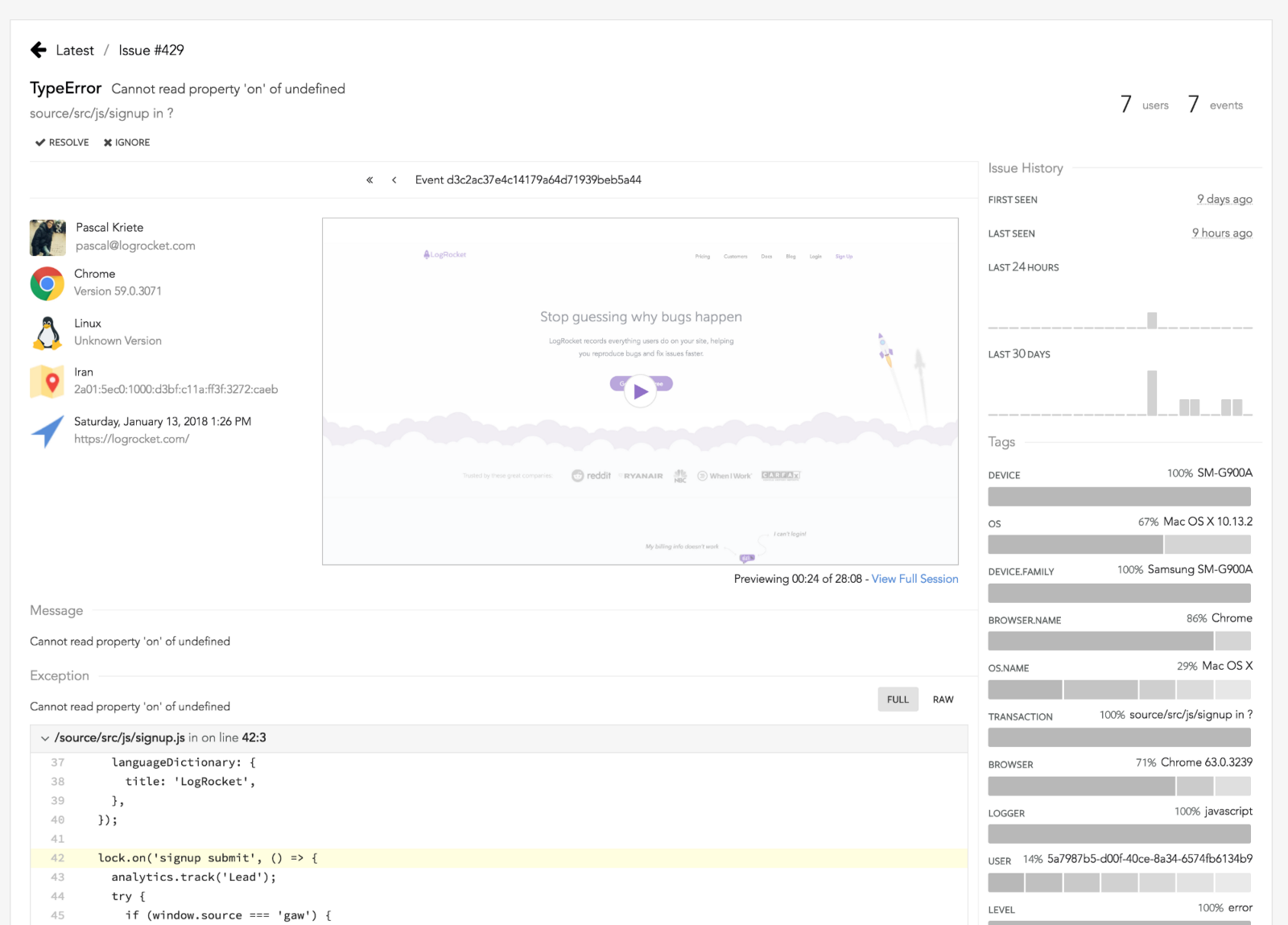
Task: Click the BROWSER.NAME Chrome percentage bar
Action: click(x=1100, y=641)
